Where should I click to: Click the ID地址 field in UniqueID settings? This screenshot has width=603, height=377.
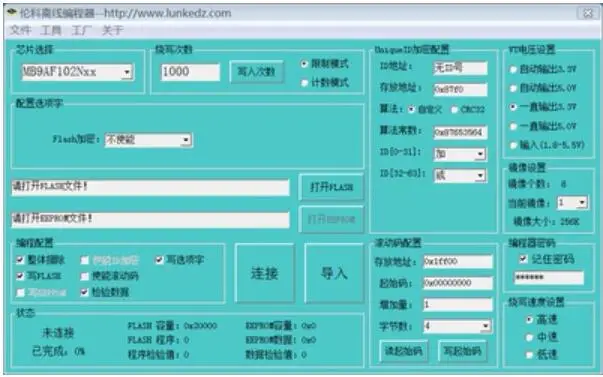[x=460, y=68]
